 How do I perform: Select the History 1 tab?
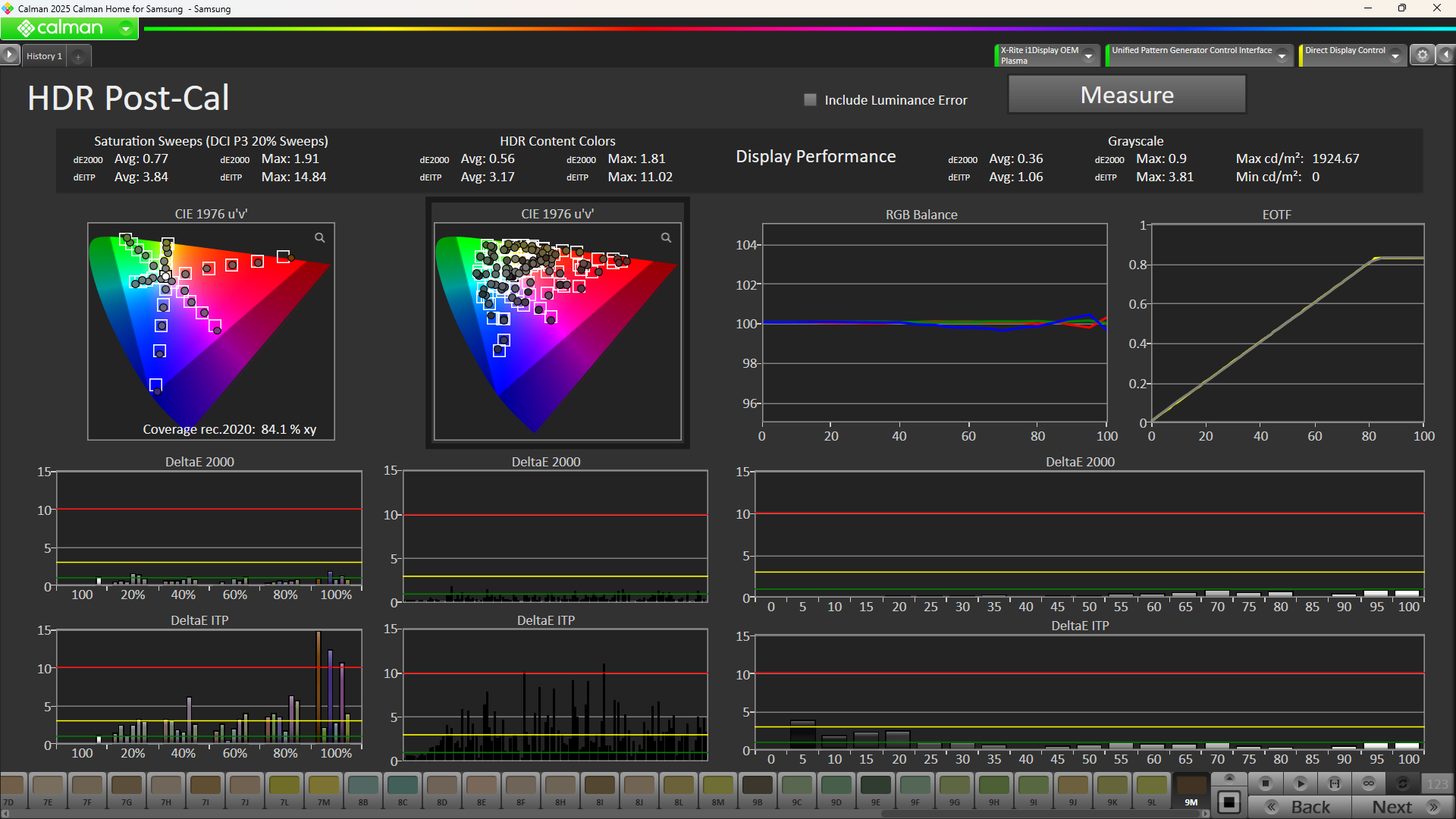44,56
